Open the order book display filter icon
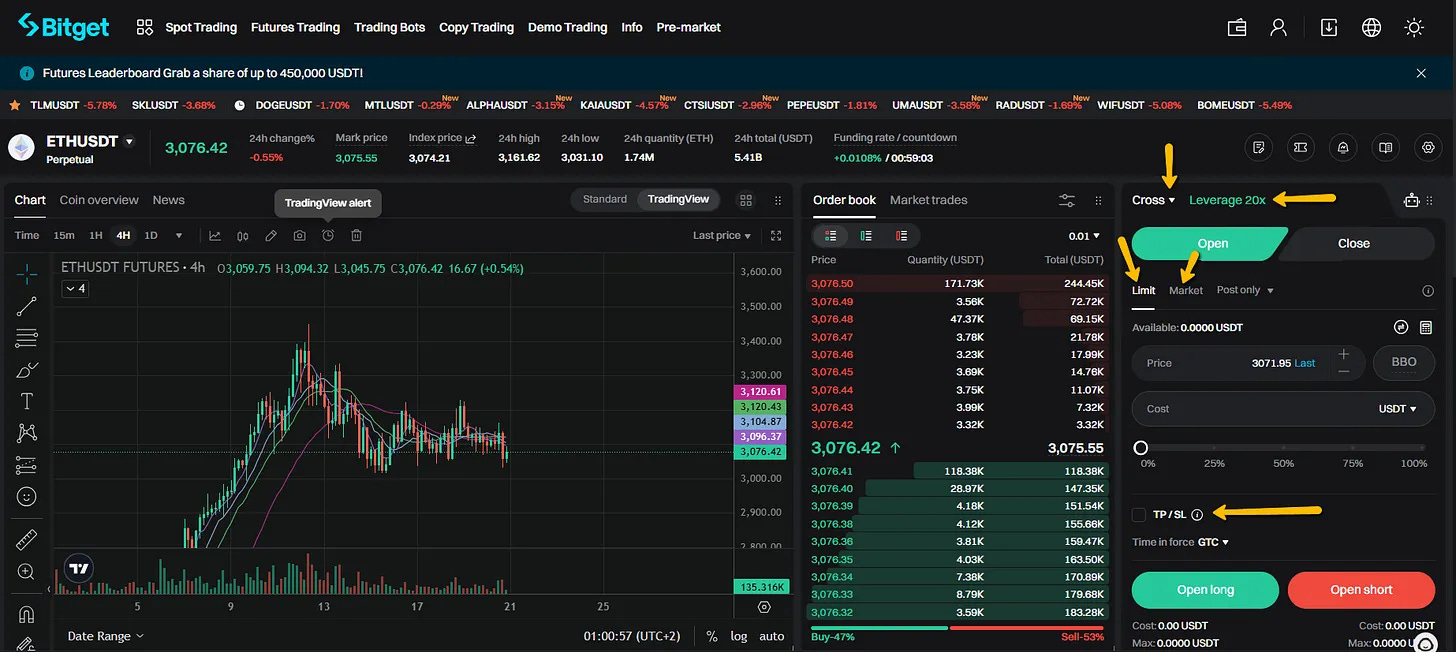The image size is (1456, 652). pyautogui.click(x=1066, y=200)
